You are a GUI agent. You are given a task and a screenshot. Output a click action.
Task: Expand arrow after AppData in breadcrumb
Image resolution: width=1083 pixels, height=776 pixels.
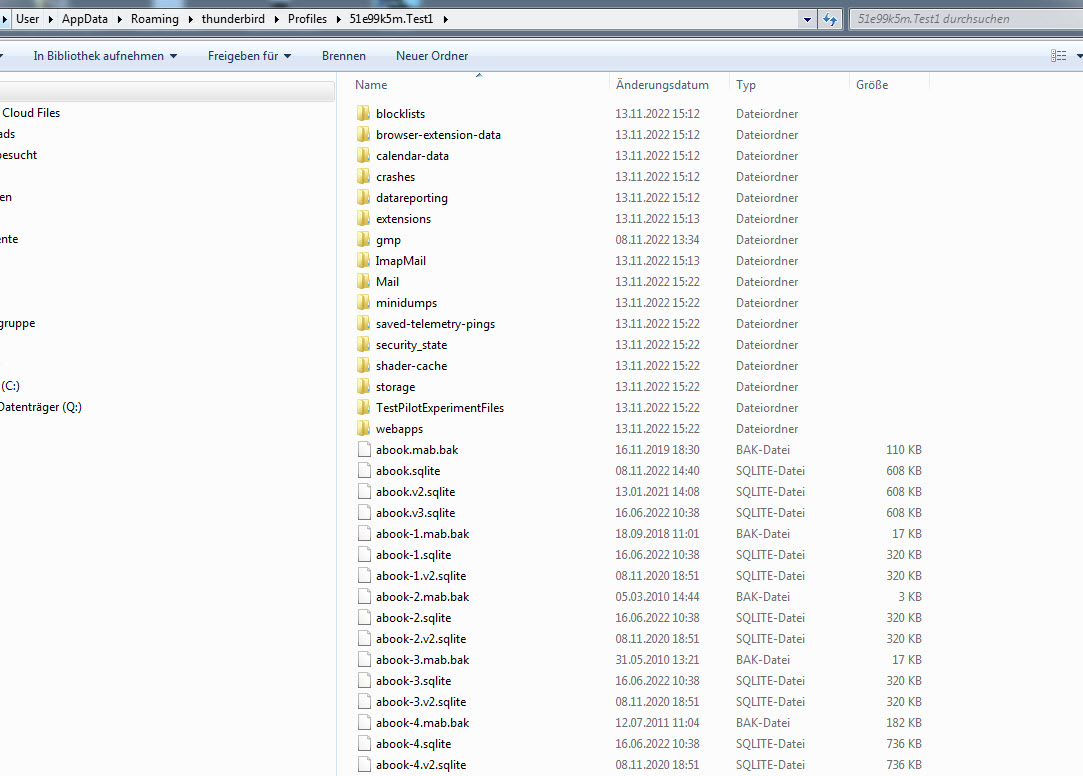click(119, 19)
